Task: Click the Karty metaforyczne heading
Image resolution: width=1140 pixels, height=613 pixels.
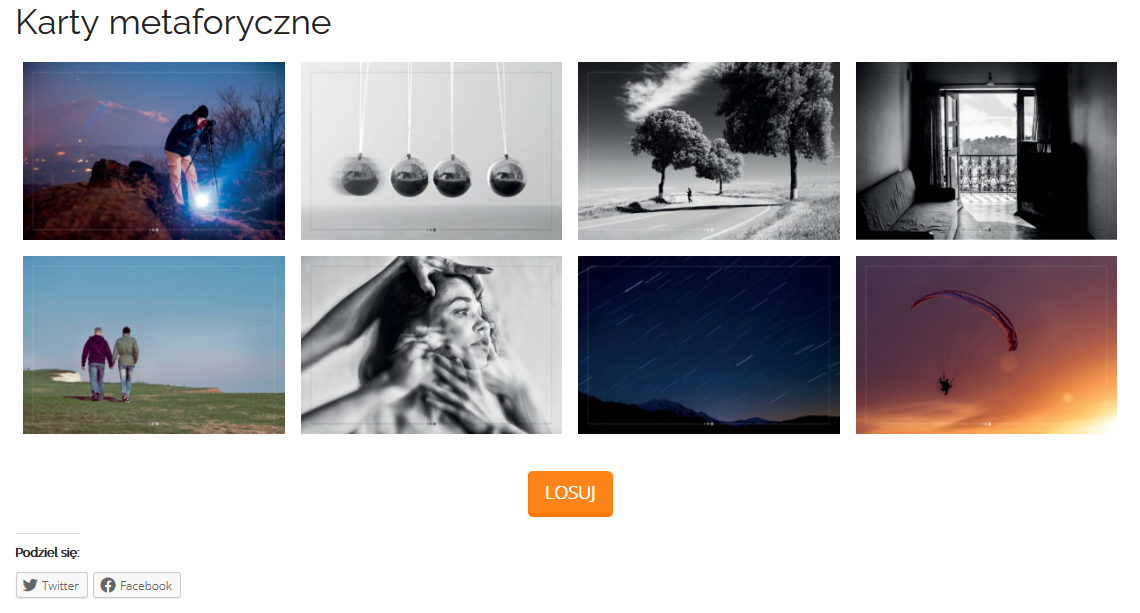Action: pyautogui.click(x=173, y=23)
